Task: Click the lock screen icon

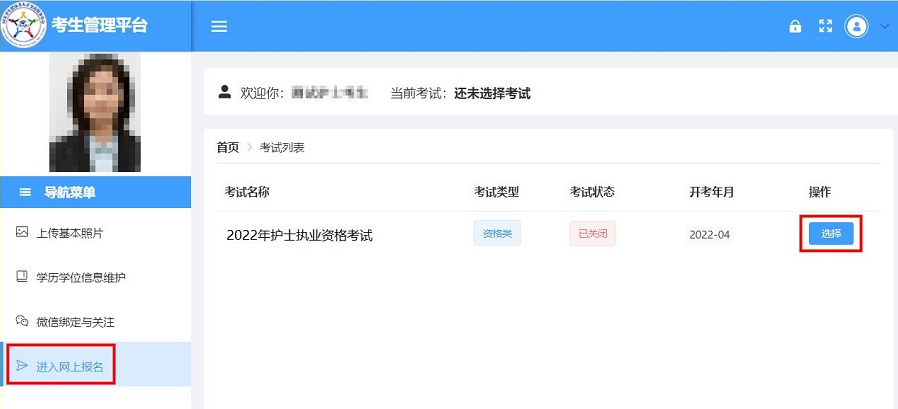Action: [795, 26]
